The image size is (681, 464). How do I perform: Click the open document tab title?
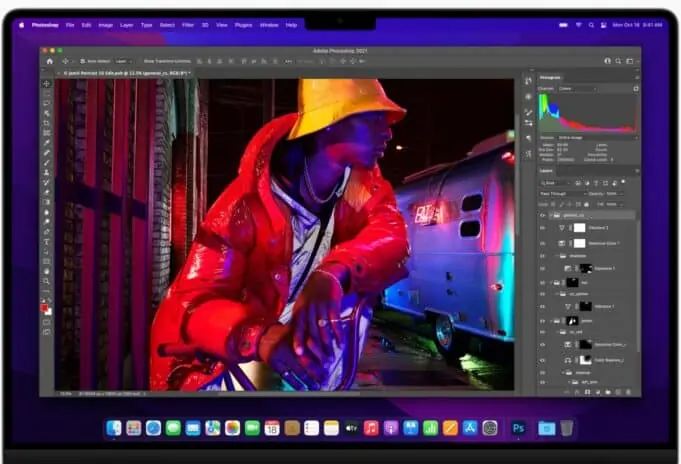[127, 73]
